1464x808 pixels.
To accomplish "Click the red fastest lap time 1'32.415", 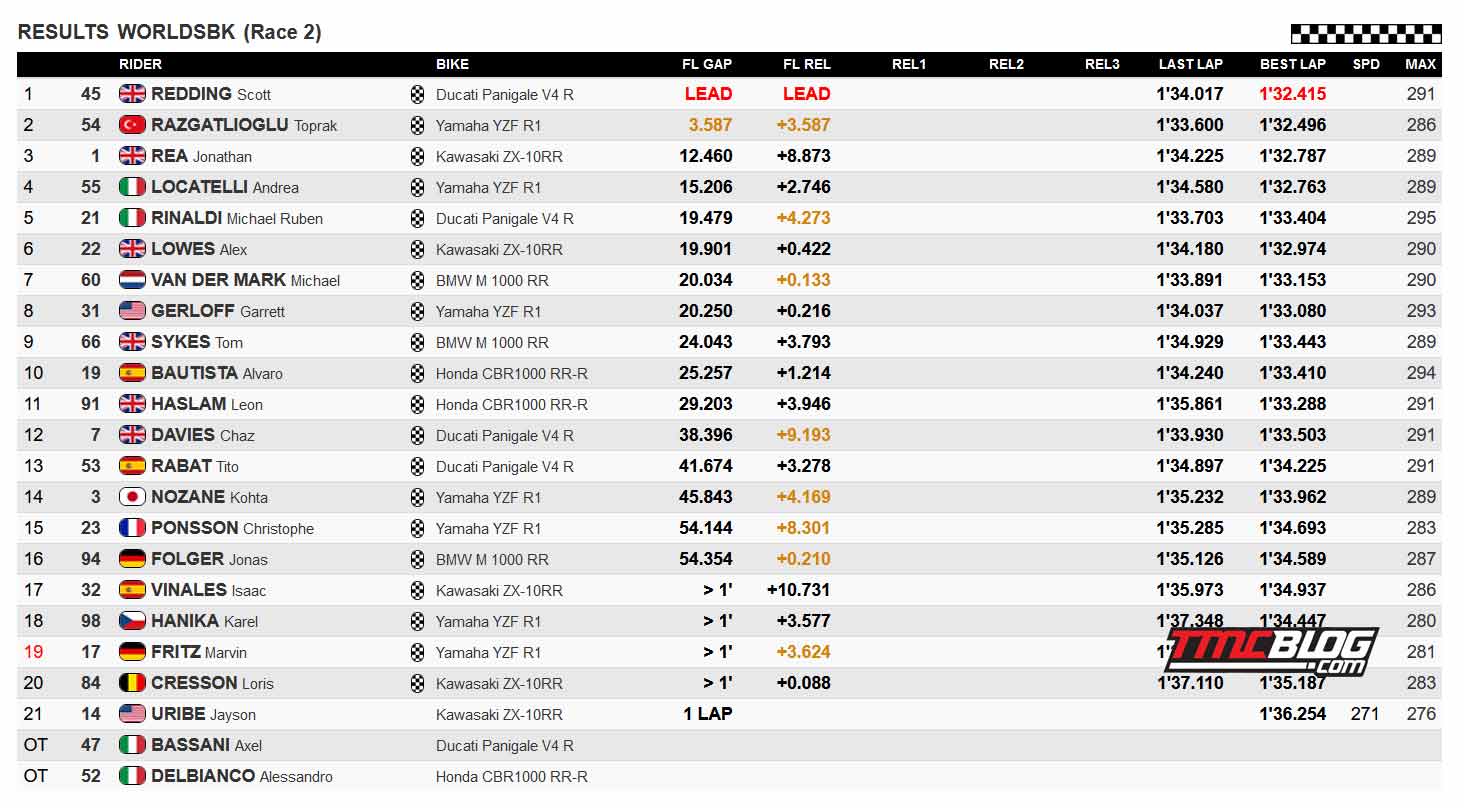I will (x=1293, y=94).
